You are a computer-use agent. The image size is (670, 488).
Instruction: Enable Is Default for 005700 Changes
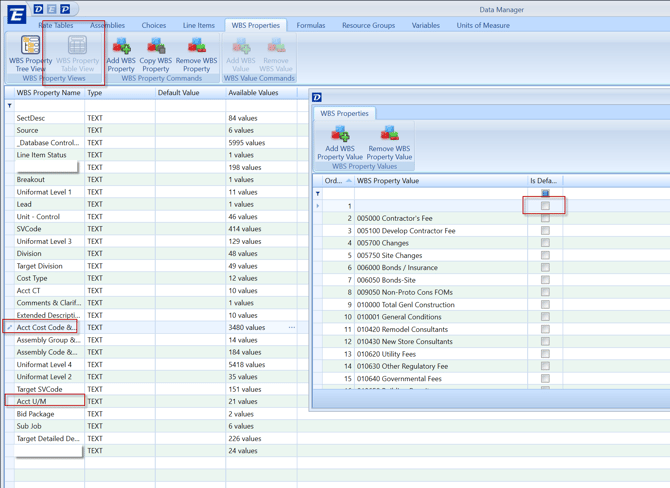(x=545, y=243)
